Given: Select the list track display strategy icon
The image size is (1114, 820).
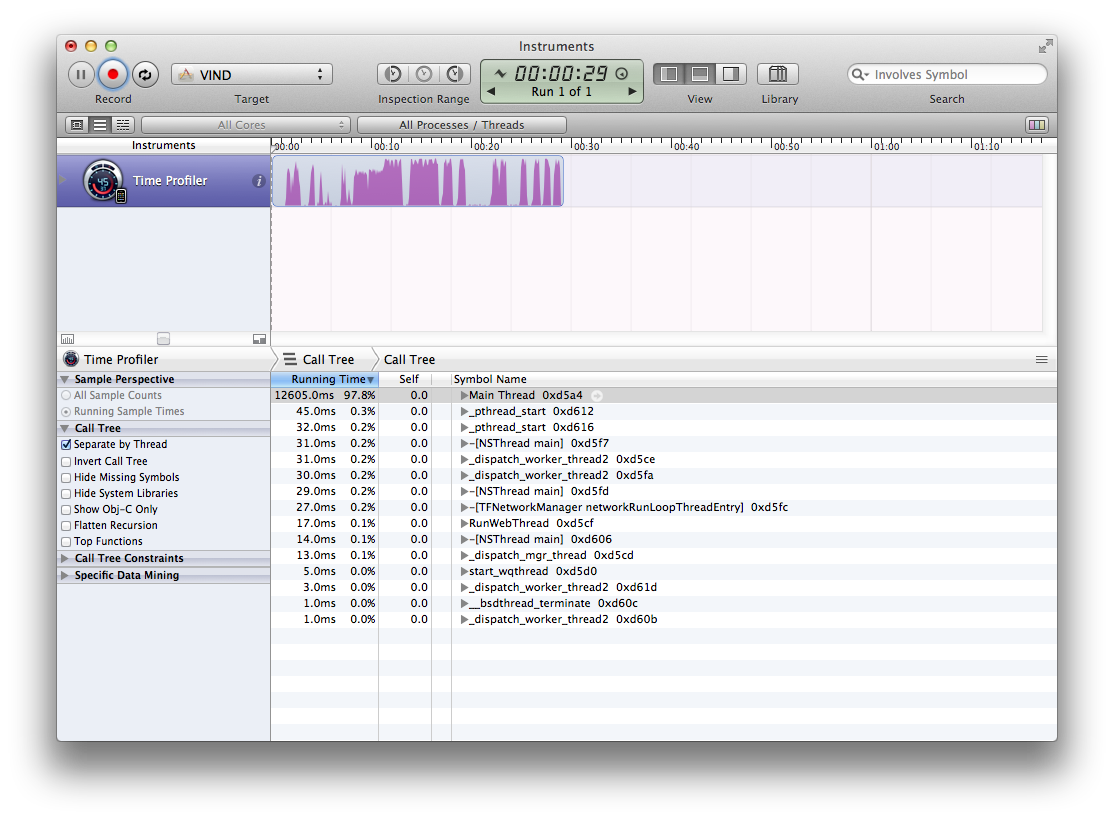Looking at the screenshot, I should 100,125.
